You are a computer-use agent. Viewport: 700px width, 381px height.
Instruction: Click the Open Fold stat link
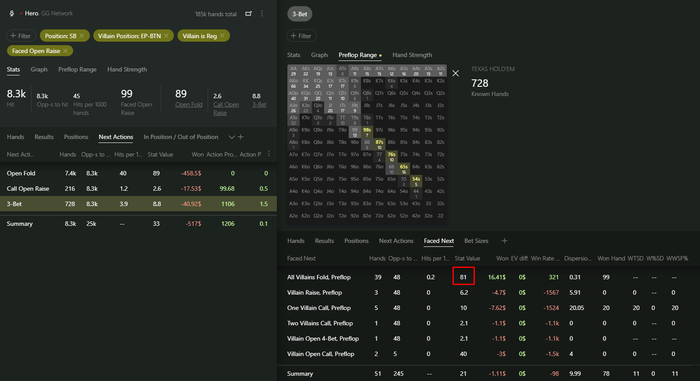[x=188, y=105]
